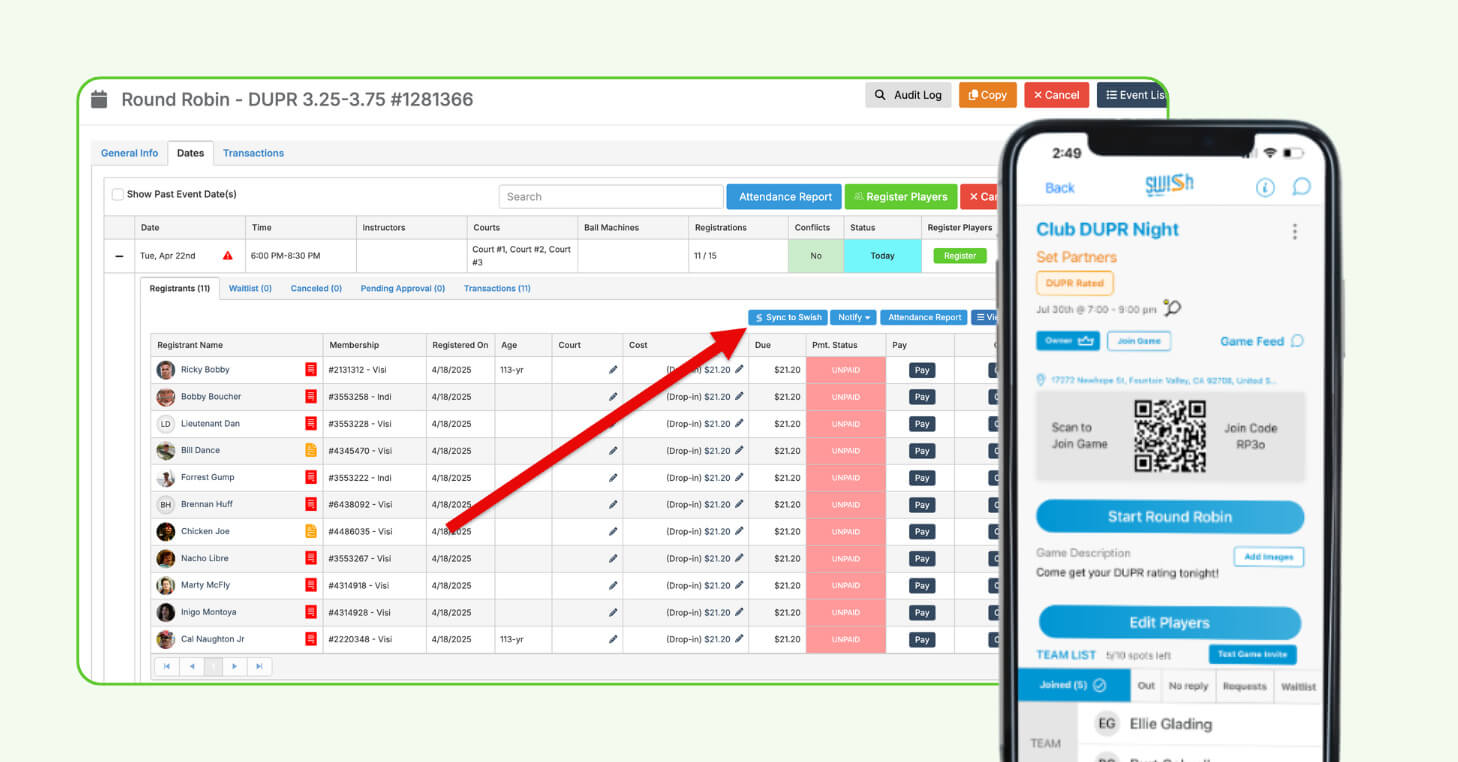This screenshot has height=762, width=1458.
Task: Click inside the Search field above the table
Action: 610,196
